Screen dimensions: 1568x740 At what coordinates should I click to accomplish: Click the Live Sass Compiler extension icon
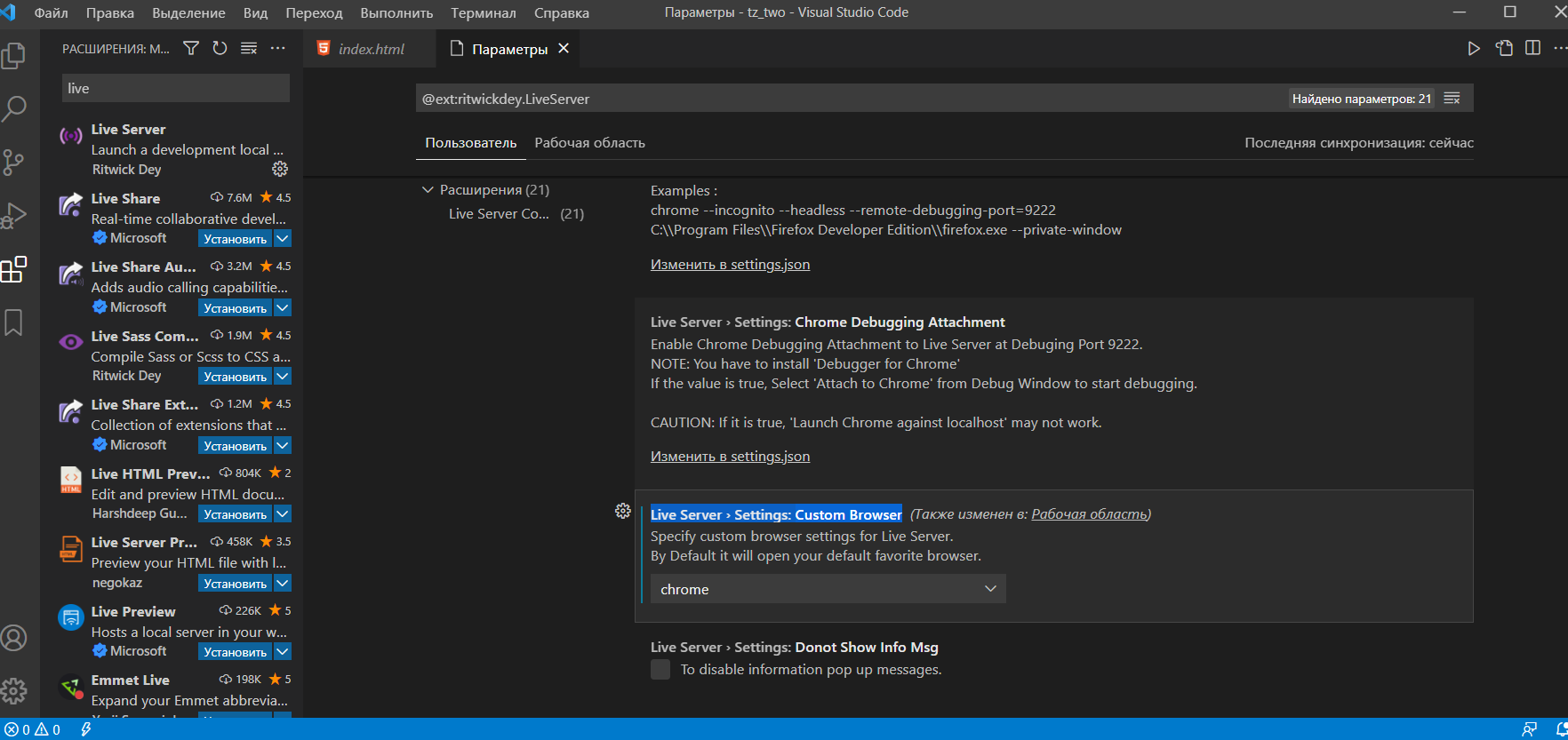tap(71, 343)
